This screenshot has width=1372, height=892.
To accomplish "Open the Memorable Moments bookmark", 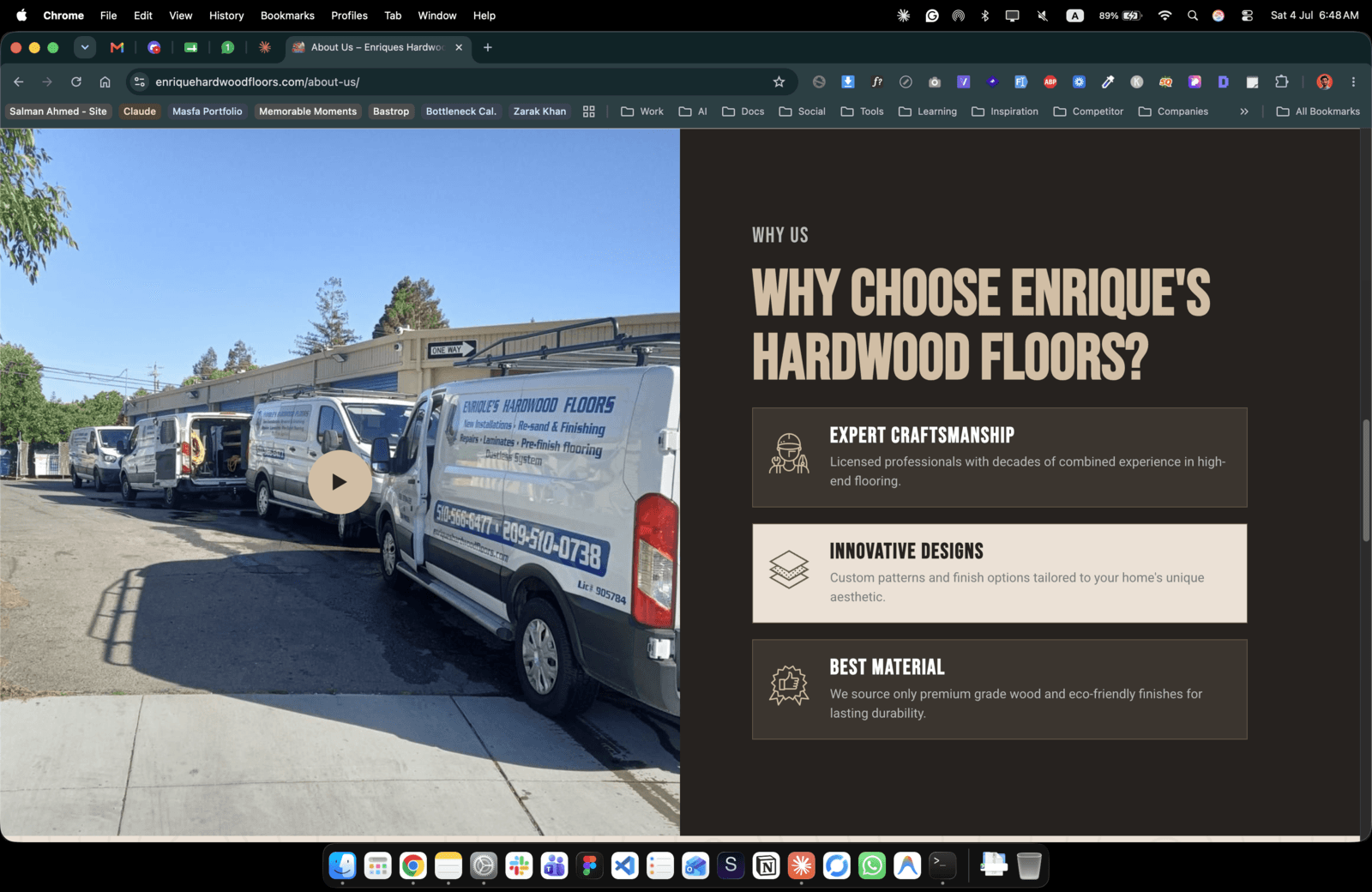I will 308,111.
